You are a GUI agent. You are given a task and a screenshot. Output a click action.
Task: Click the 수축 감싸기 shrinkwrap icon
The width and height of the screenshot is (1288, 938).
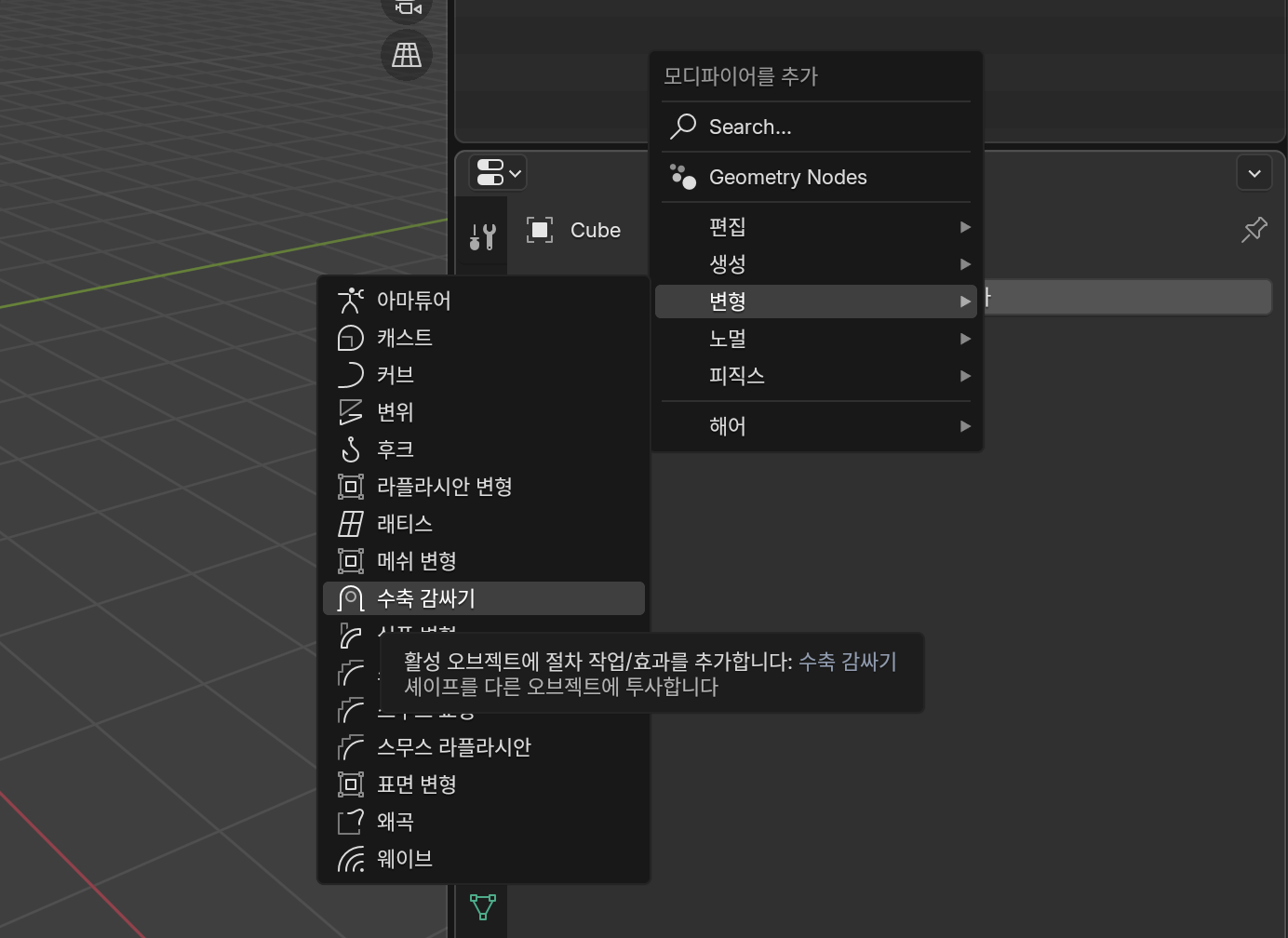point(351,598)
